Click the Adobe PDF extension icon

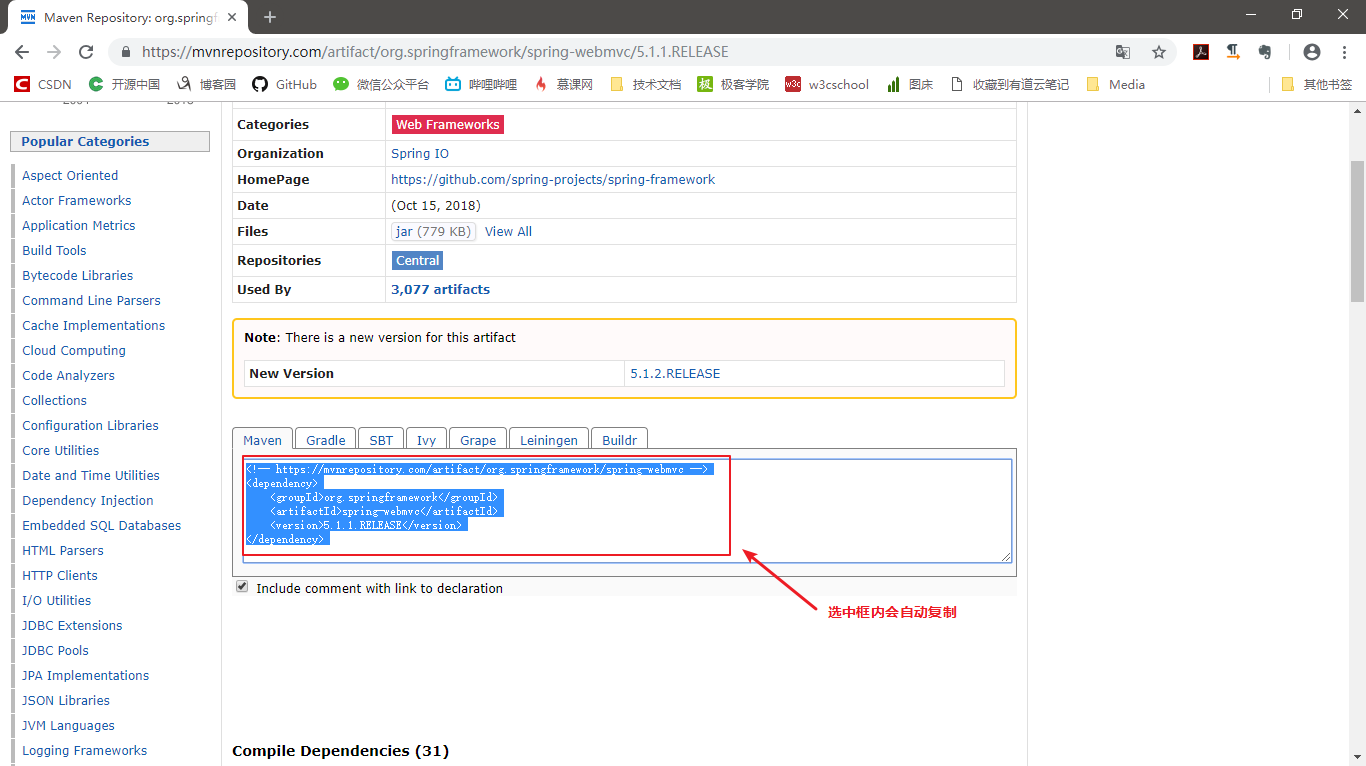pyautogui.click(x=1201, y=52)
